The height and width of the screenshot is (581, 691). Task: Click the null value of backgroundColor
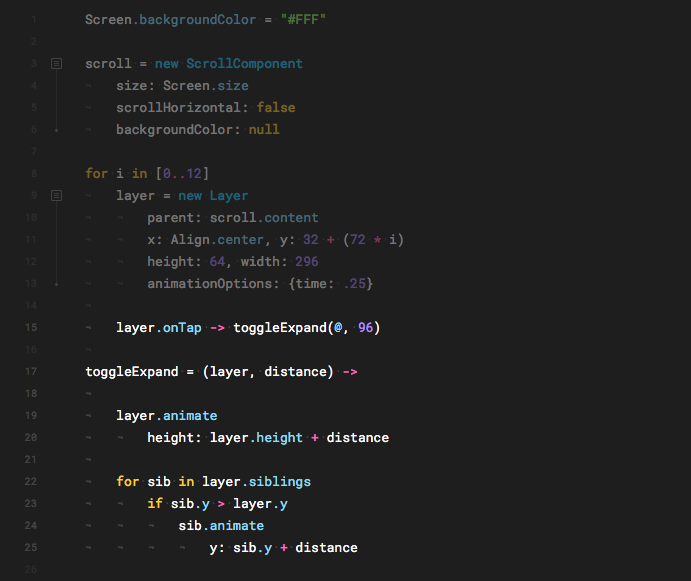point(264,130)
